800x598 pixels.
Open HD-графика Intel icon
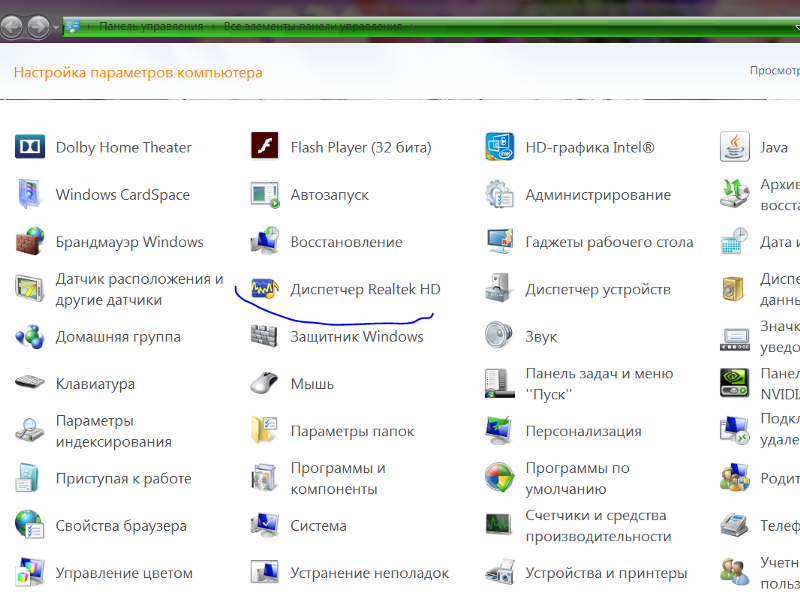tap(499, 147)
